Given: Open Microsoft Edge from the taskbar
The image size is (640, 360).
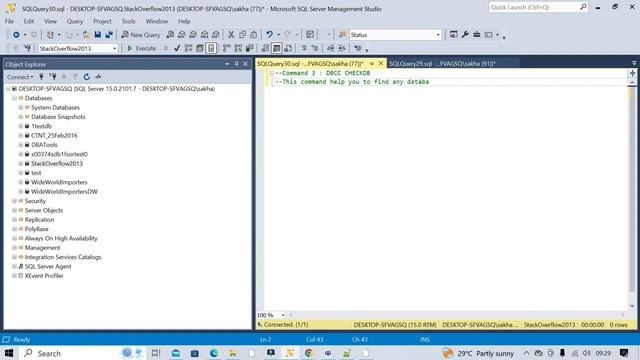Looking at the screenshot, I should click(x=213, y=353).
